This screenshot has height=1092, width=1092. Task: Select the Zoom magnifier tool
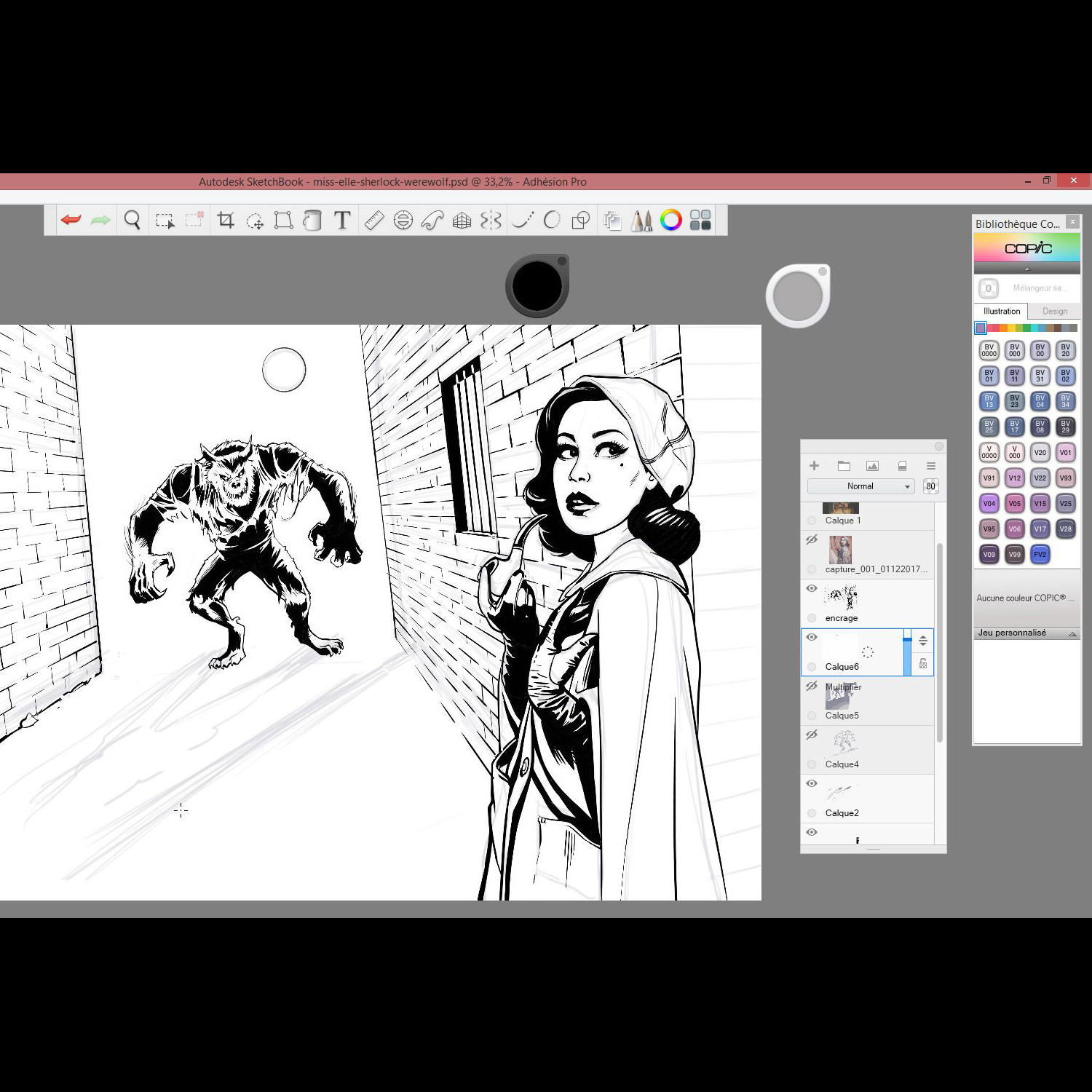coord(132,220)
